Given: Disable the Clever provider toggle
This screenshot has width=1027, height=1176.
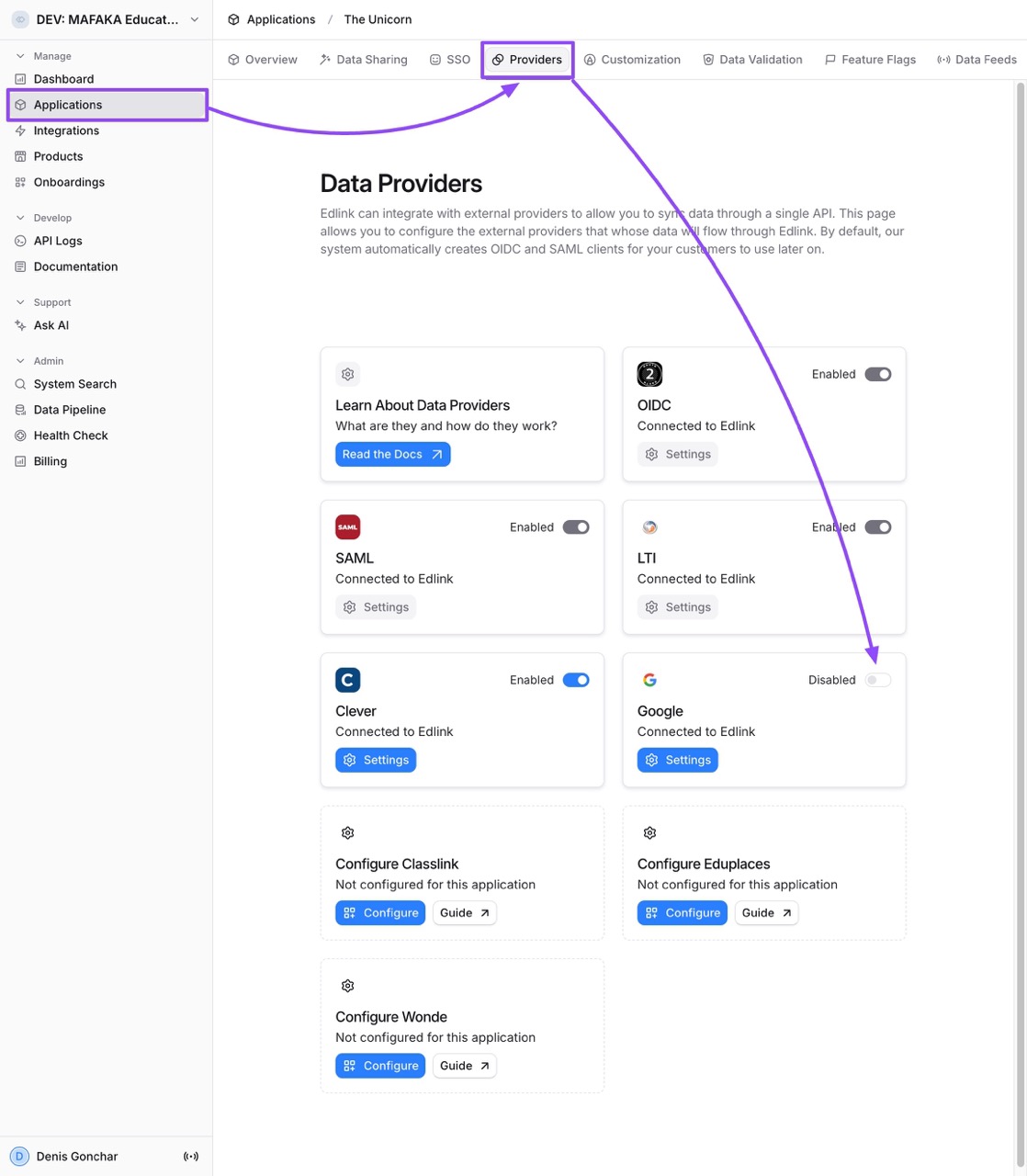Looking at the screenshot, I should [576, 680].
